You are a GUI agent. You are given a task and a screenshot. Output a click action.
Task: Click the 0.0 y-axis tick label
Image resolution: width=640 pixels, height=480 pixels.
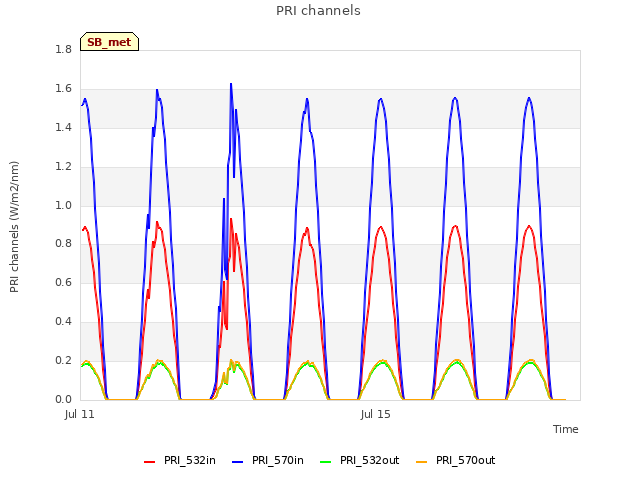coord(63,400)
